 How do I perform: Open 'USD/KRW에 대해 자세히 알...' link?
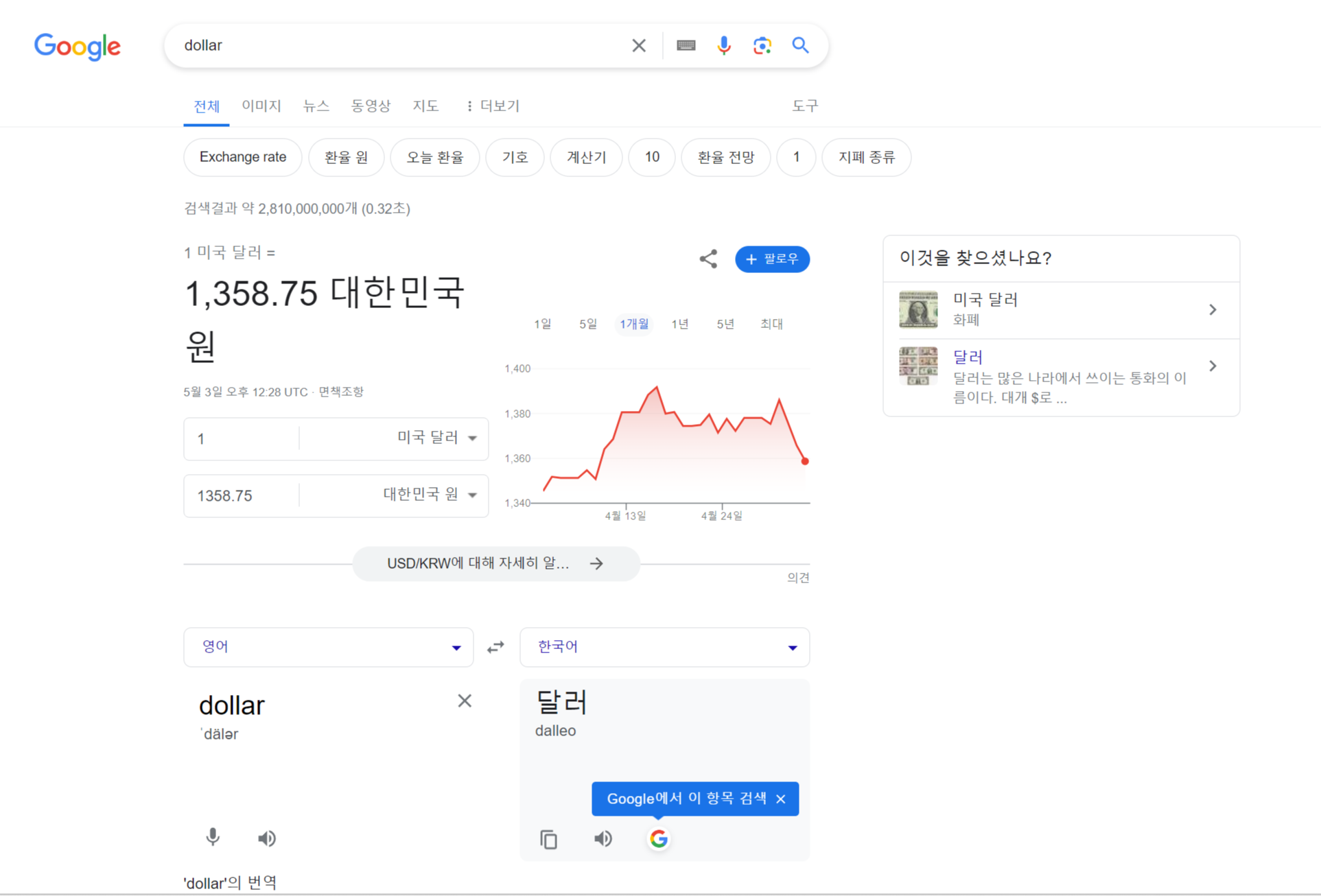pos(496,563)
